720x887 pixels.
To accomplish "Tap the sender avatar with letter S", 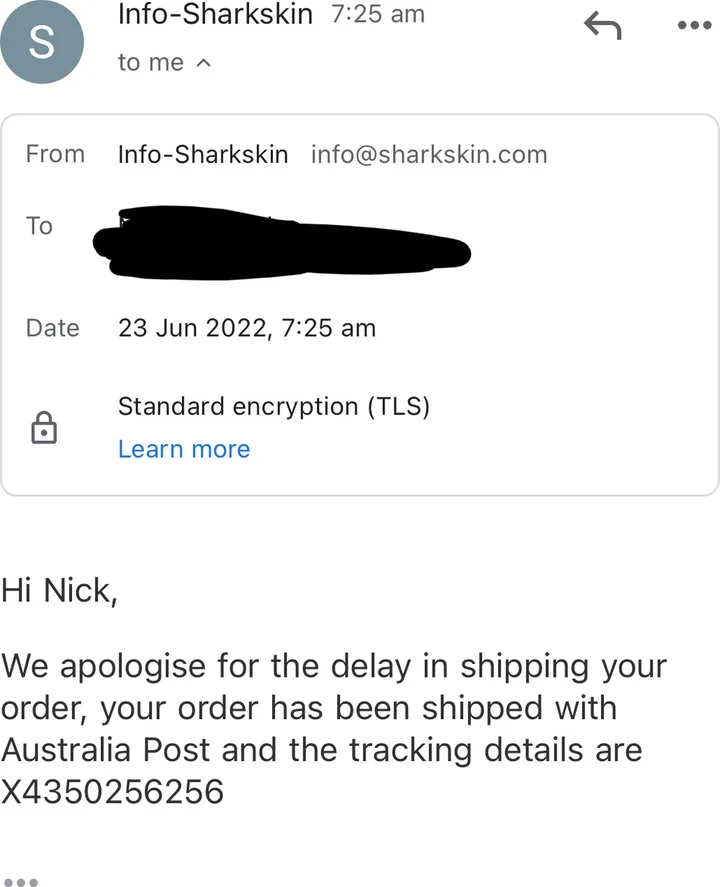I will click(x=42, y=44).
